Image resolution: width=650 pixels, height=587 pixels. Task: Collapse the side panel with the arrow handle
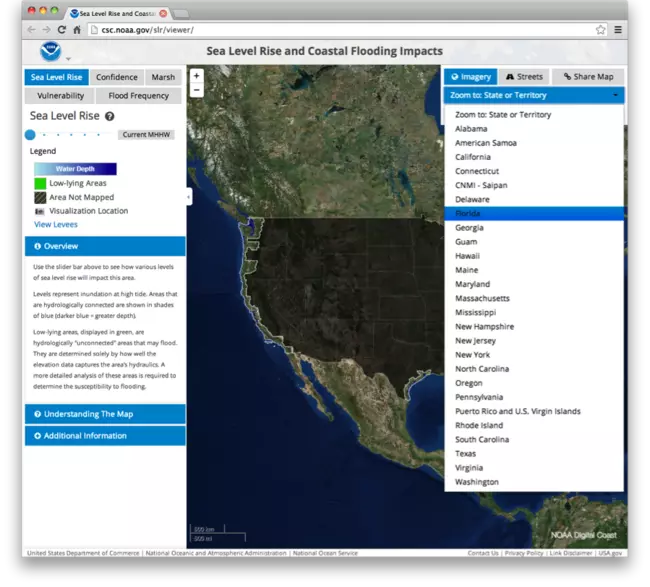[x=188, y=197]
